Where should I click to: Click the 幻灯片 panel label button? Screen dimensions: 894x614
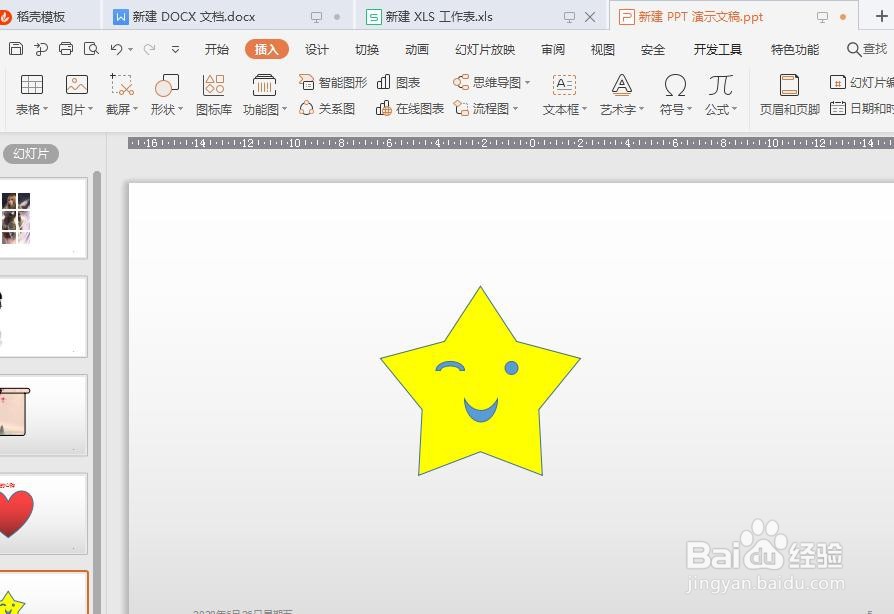point(31,153)
